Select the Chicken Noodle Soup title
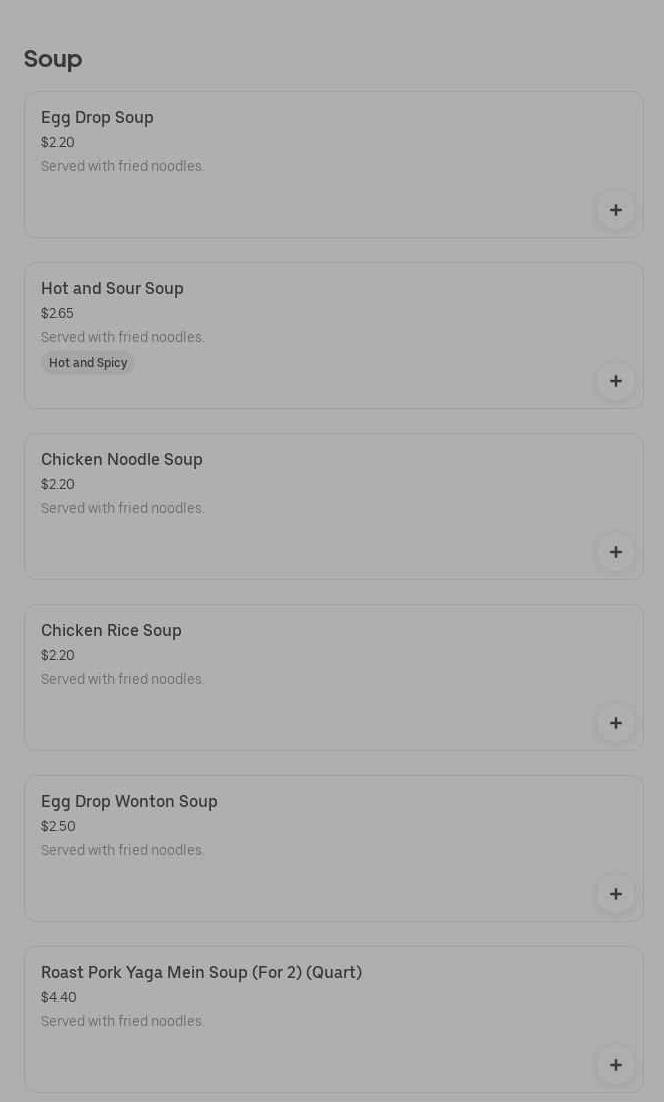664x1102 pixels. click(x=121, y=460)
